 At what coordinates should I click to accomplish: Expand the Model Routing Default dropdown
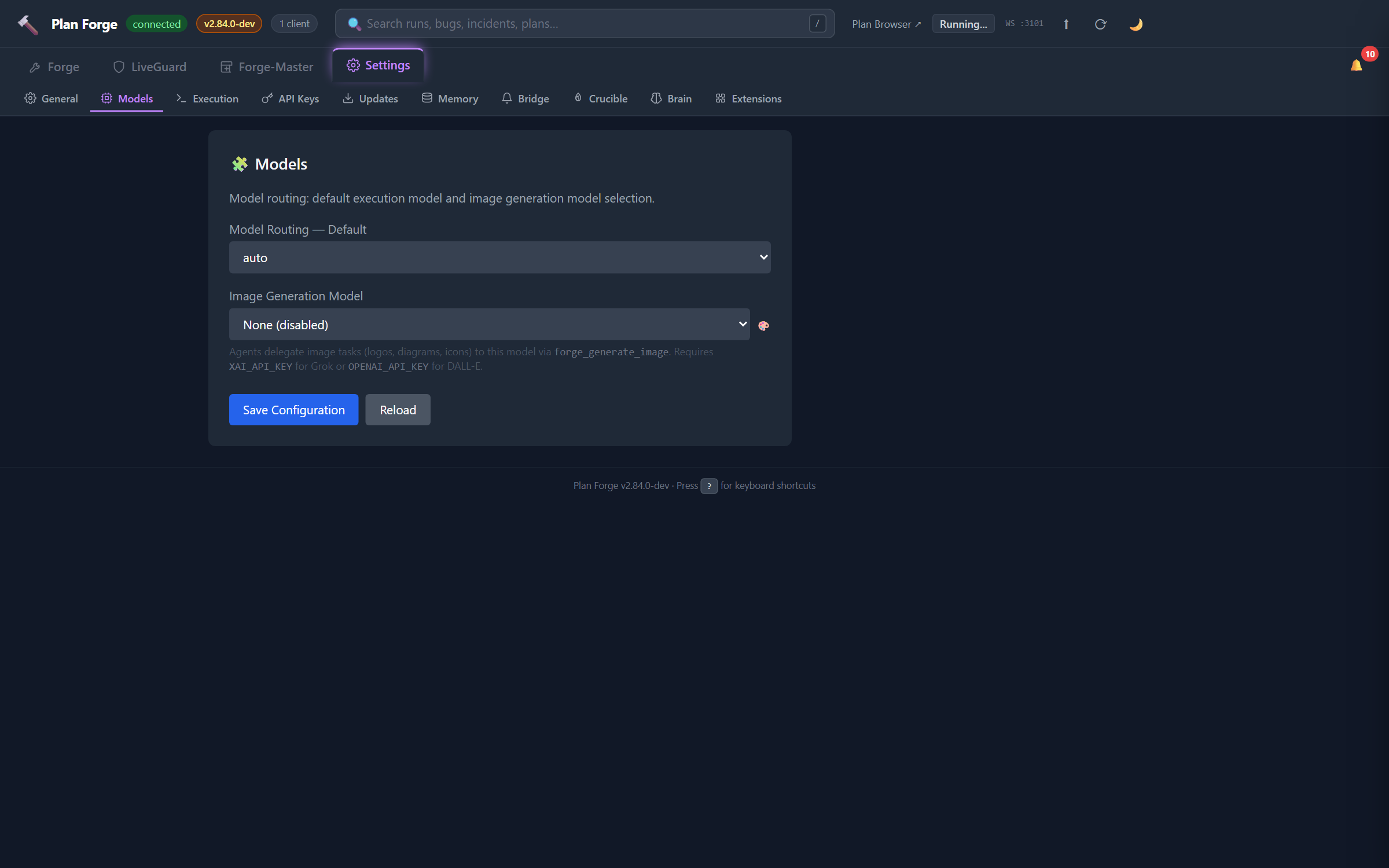coord(500,258)
